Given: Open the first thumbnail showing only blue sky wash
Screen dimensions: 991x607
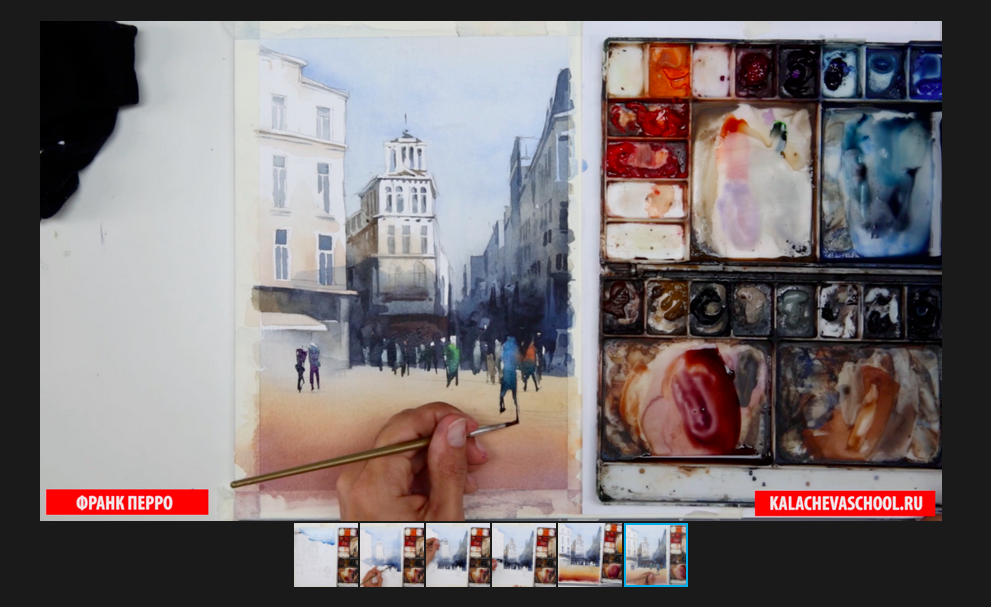Looking at the screenshot, I should [326, 555].
